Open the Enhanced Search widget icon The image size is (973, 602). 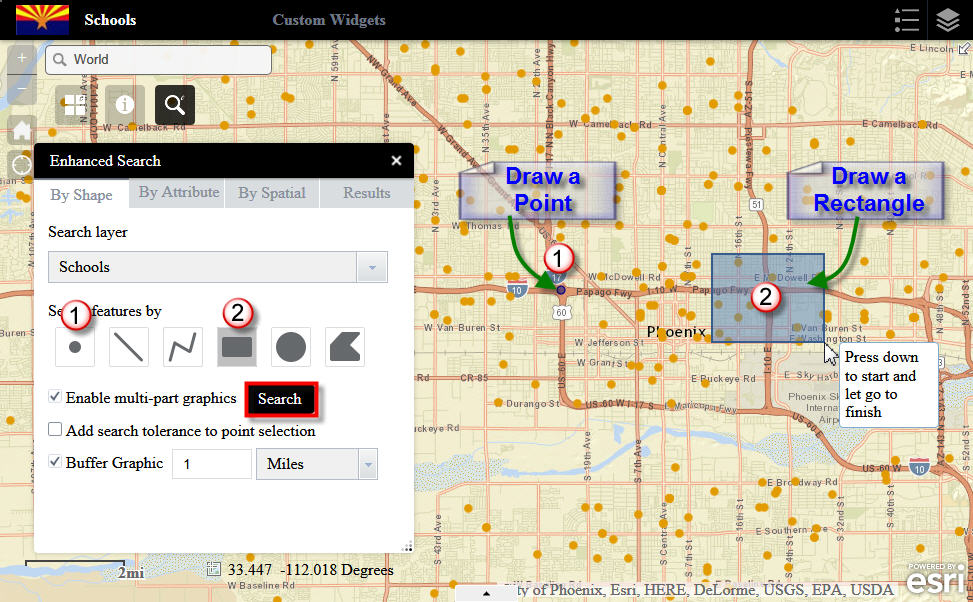[x=175, y=105]
